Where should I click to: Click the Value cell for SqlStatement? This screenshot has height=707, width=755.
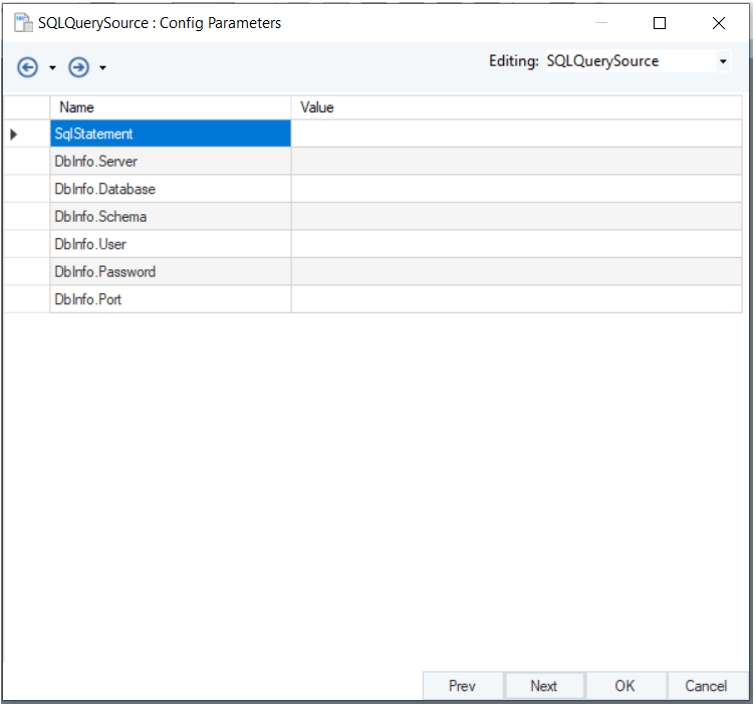pos(517,133)
